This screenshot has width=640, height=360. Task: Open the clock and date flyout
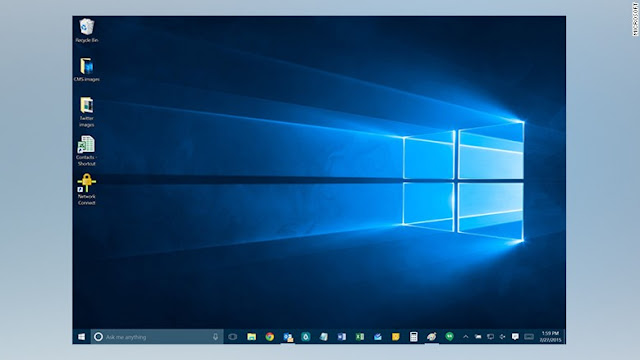550,337
